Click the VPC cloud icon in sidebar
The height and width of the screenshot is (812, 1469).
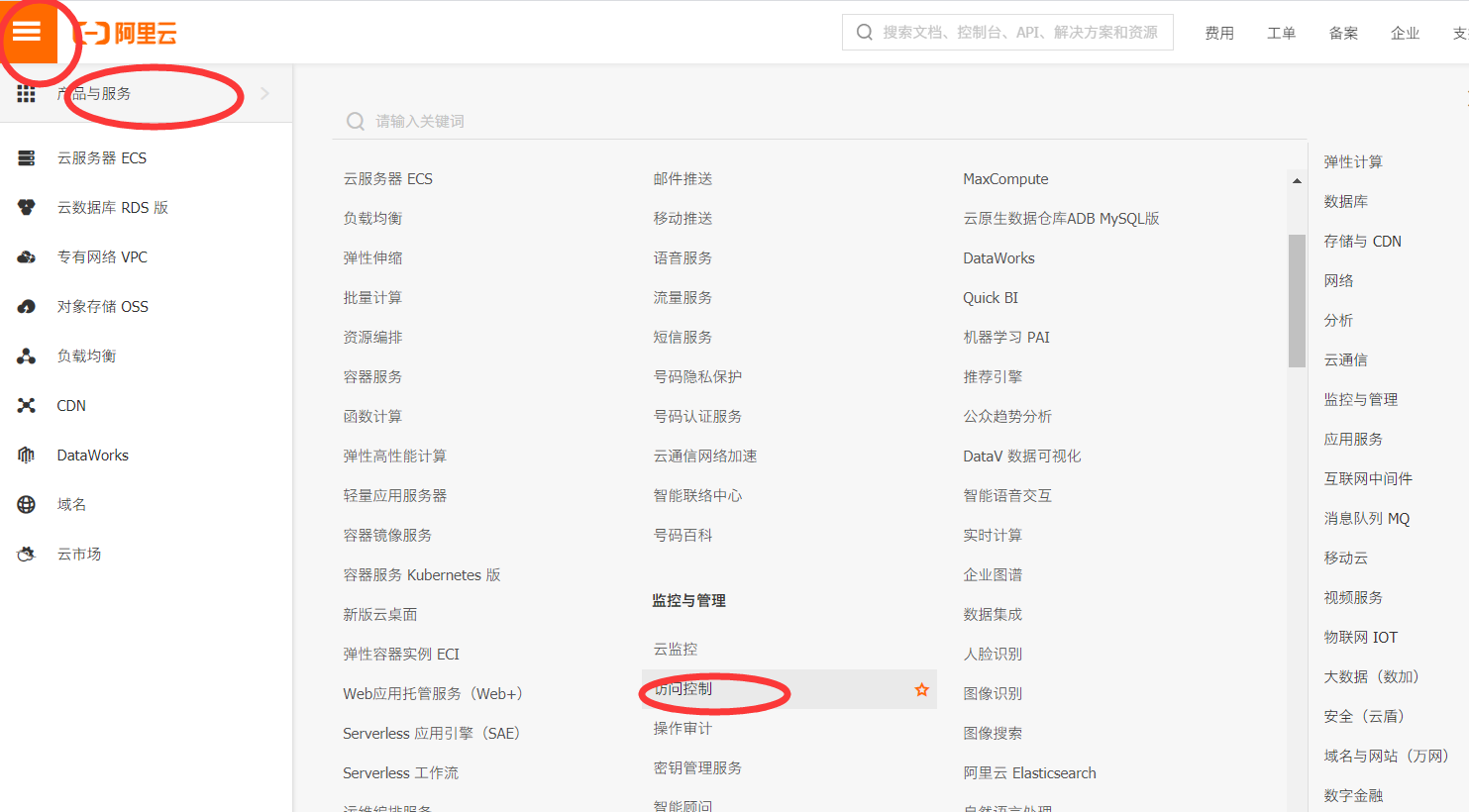tap(27, 257)
